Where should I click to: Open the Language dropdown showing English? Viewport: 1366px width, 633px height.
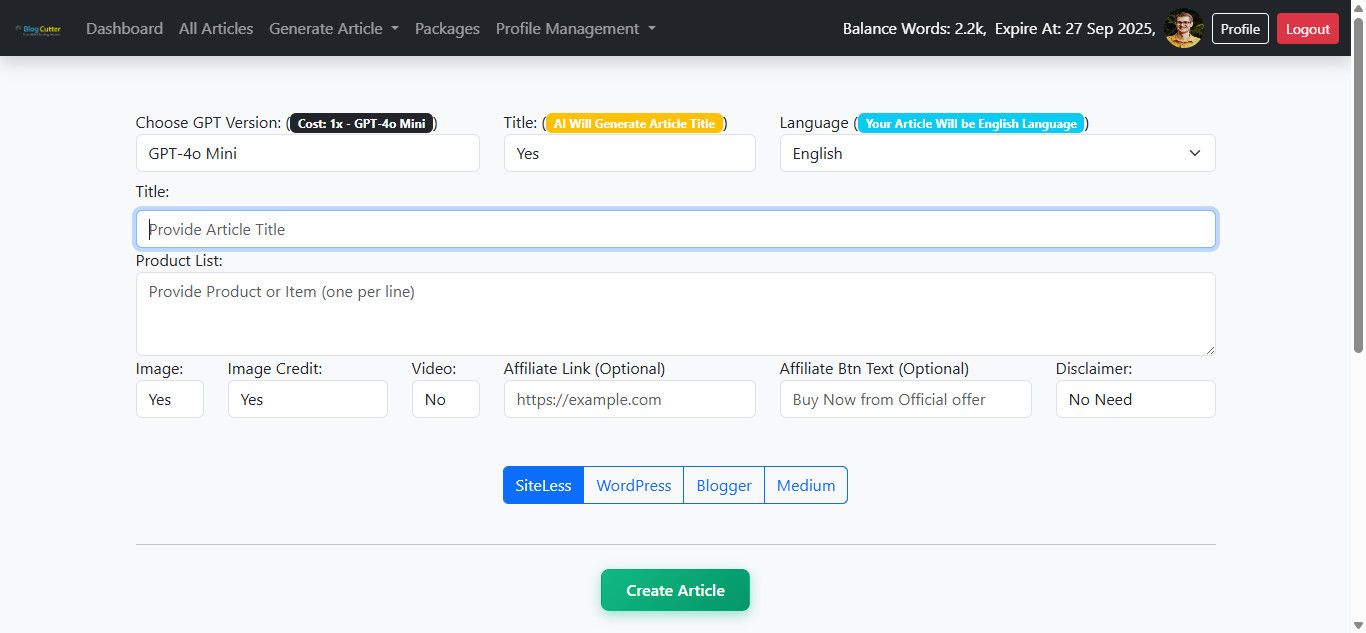pos(997,153)
